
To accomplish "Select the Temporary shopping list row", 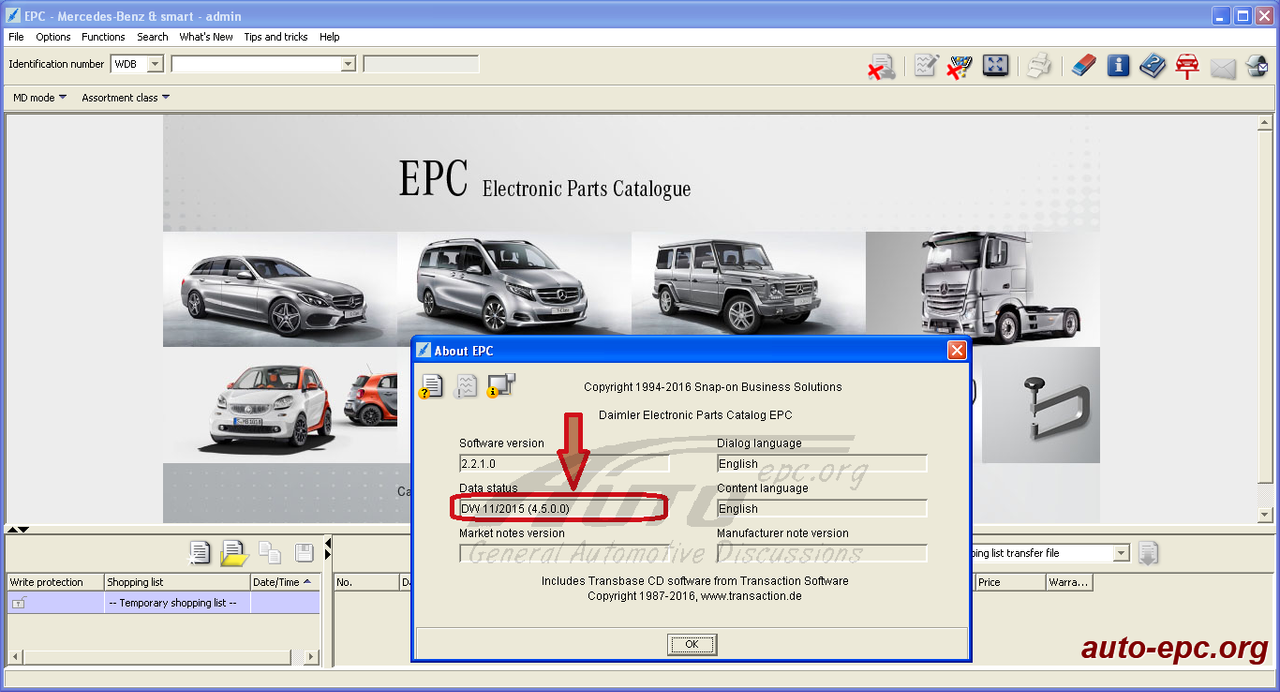I will [163, 603].
